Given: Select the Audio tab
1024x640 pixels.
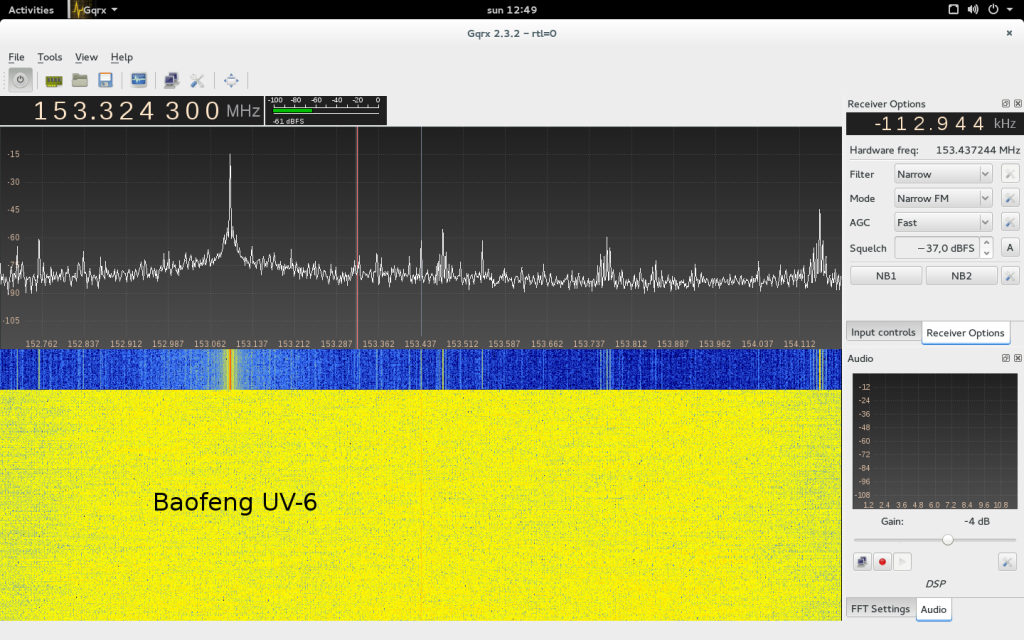Looking at the screenshot, I should (933, 609).
